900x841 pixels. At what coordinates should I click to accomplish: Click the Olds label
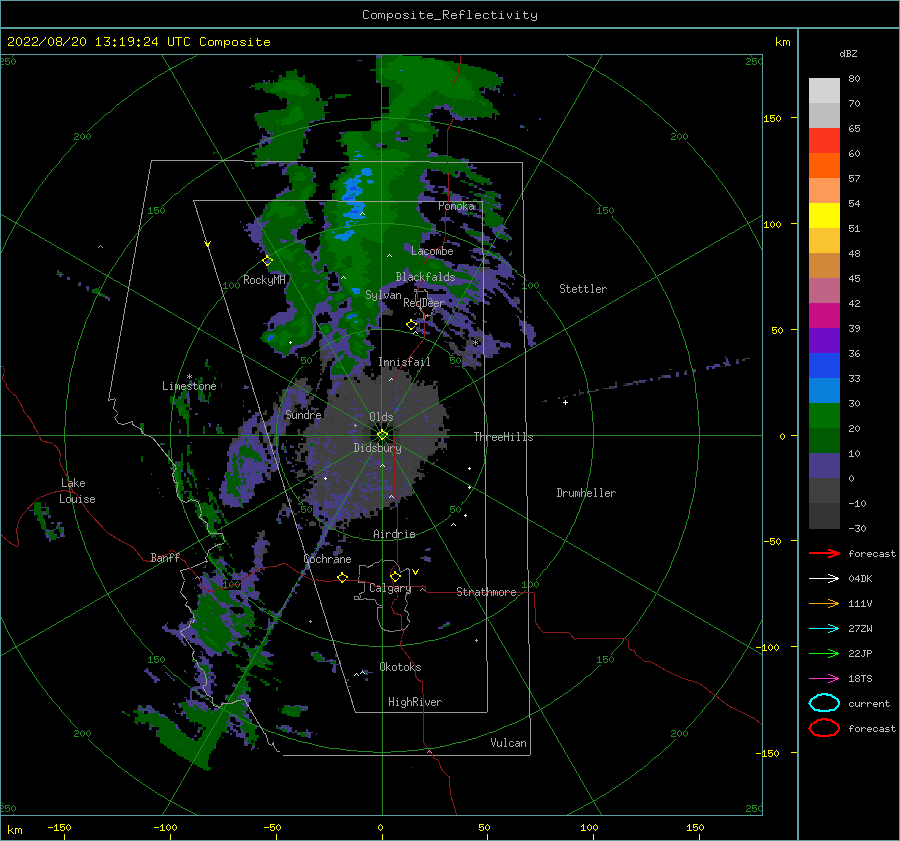click(381, 417)
